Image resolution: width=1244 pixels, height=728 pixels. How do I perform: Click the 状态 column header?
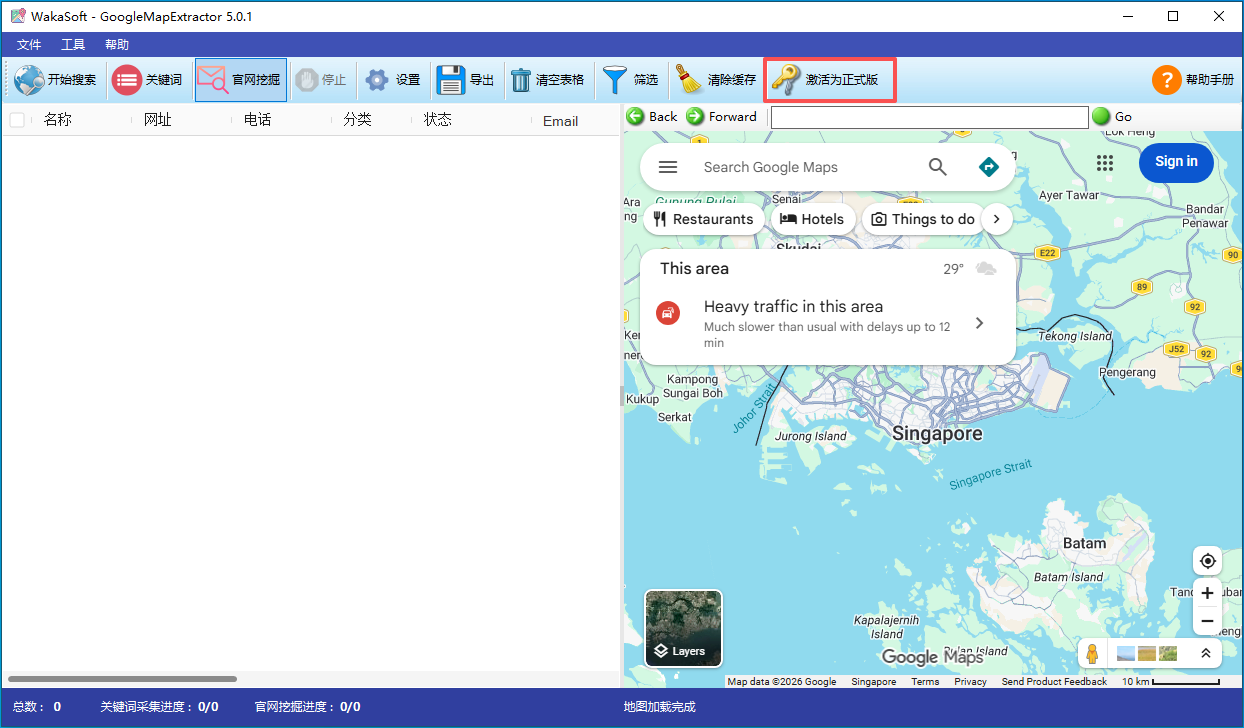438,120
